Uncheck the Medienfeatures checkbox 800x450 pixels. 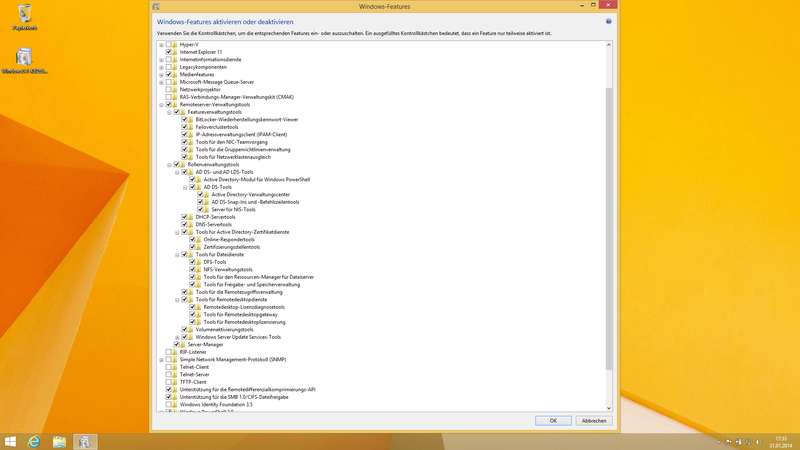168,74
